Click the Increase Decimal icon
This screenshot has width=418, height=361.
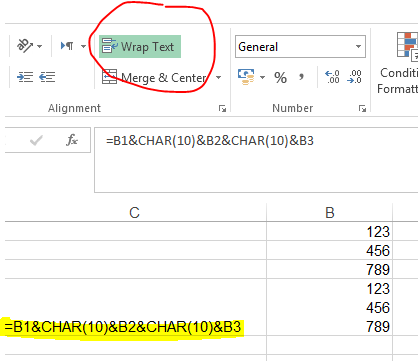332,77
